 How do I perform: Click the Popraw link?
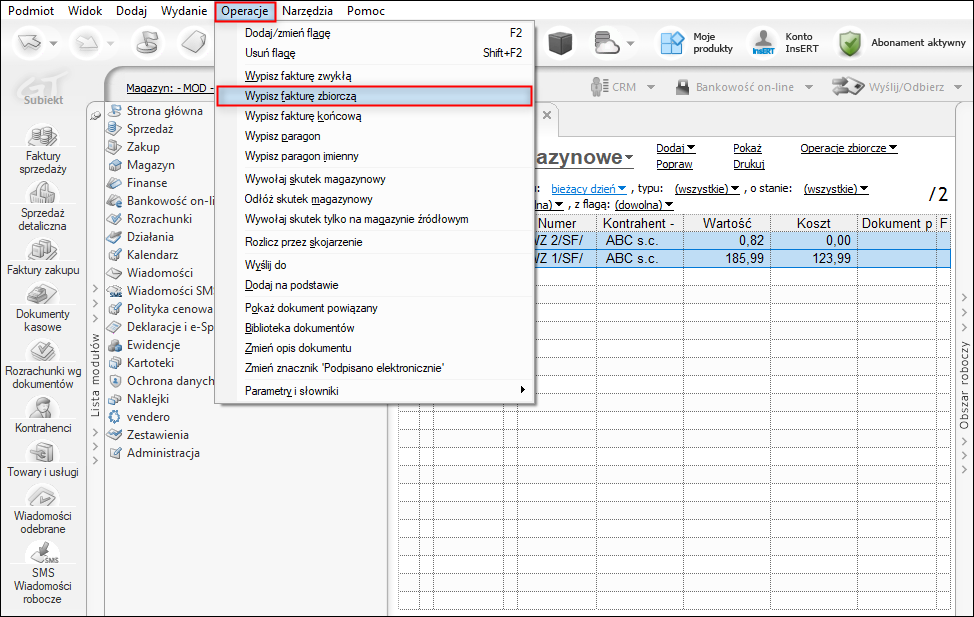point(674,164)
